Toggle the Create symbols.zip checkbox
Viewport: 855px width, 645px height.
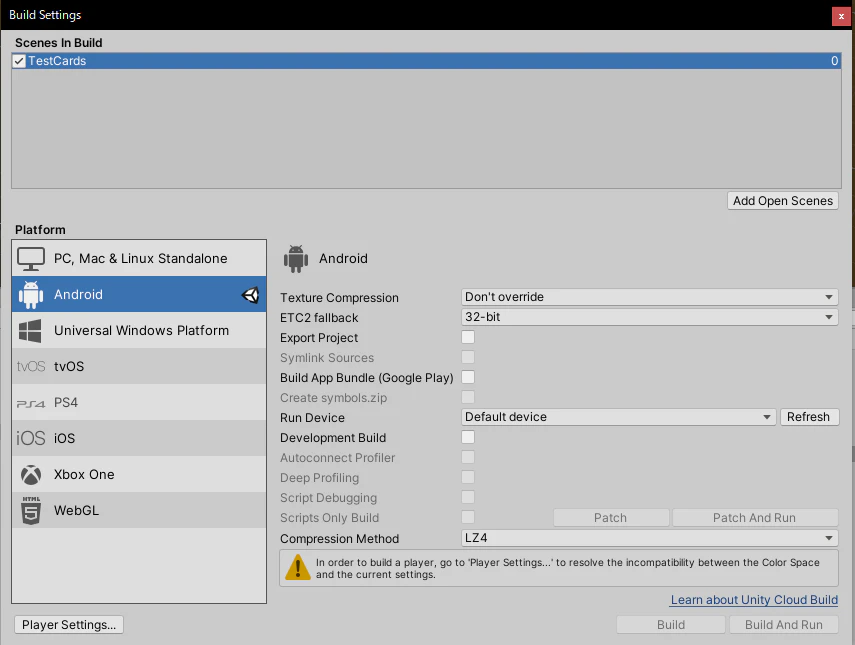click(468, 397)
